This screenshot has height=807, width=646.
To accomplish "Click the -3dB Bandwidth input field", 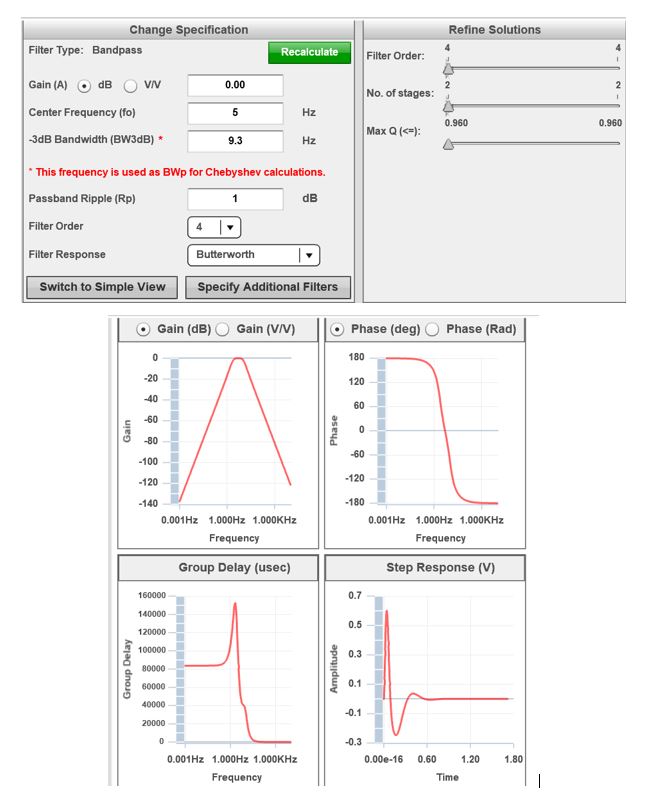I will pos(235,141).
